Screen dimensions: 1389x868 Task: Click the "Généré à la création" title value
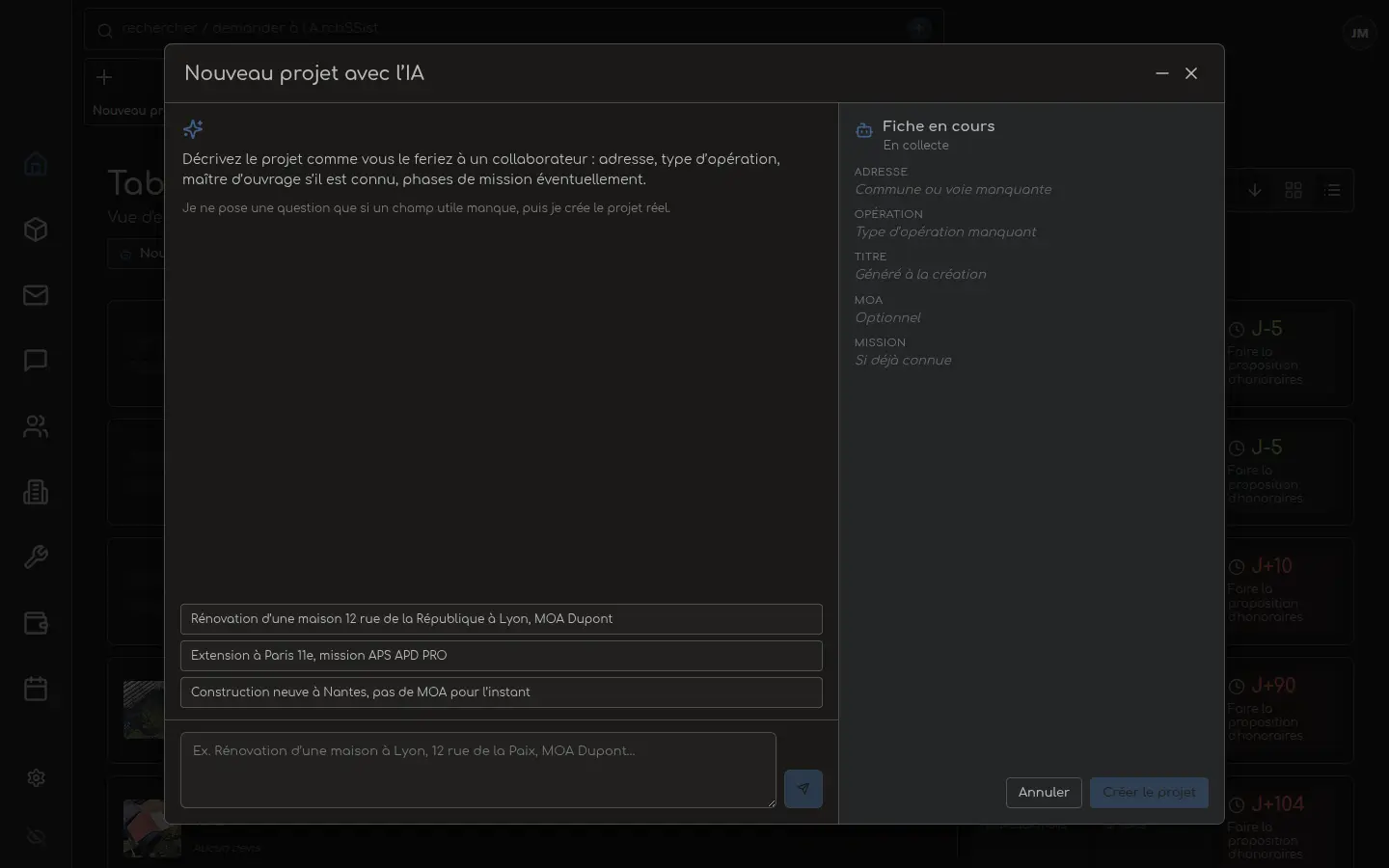click(920, 275)
